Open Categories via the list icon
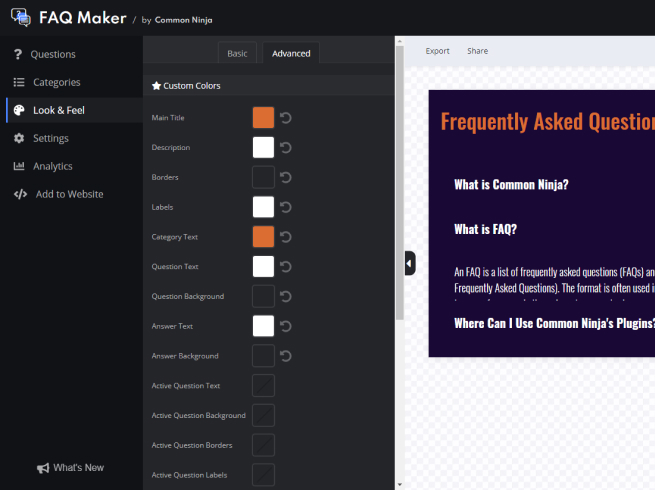The width and height of the screenshot is (655, 490). [19, 82]
